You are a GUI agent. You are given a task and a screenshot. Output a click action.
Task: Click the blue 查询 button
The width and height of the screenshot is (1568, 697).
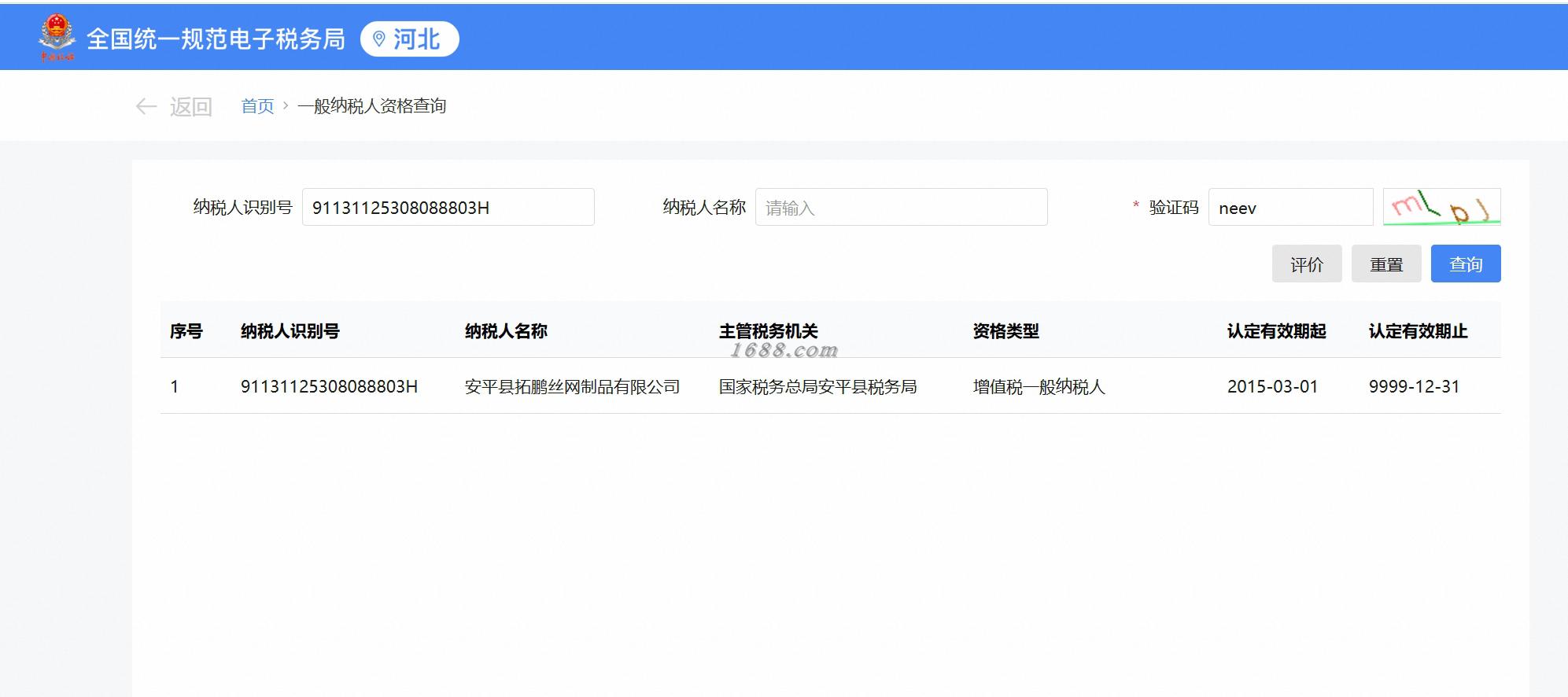click(x=1466, y=264)
